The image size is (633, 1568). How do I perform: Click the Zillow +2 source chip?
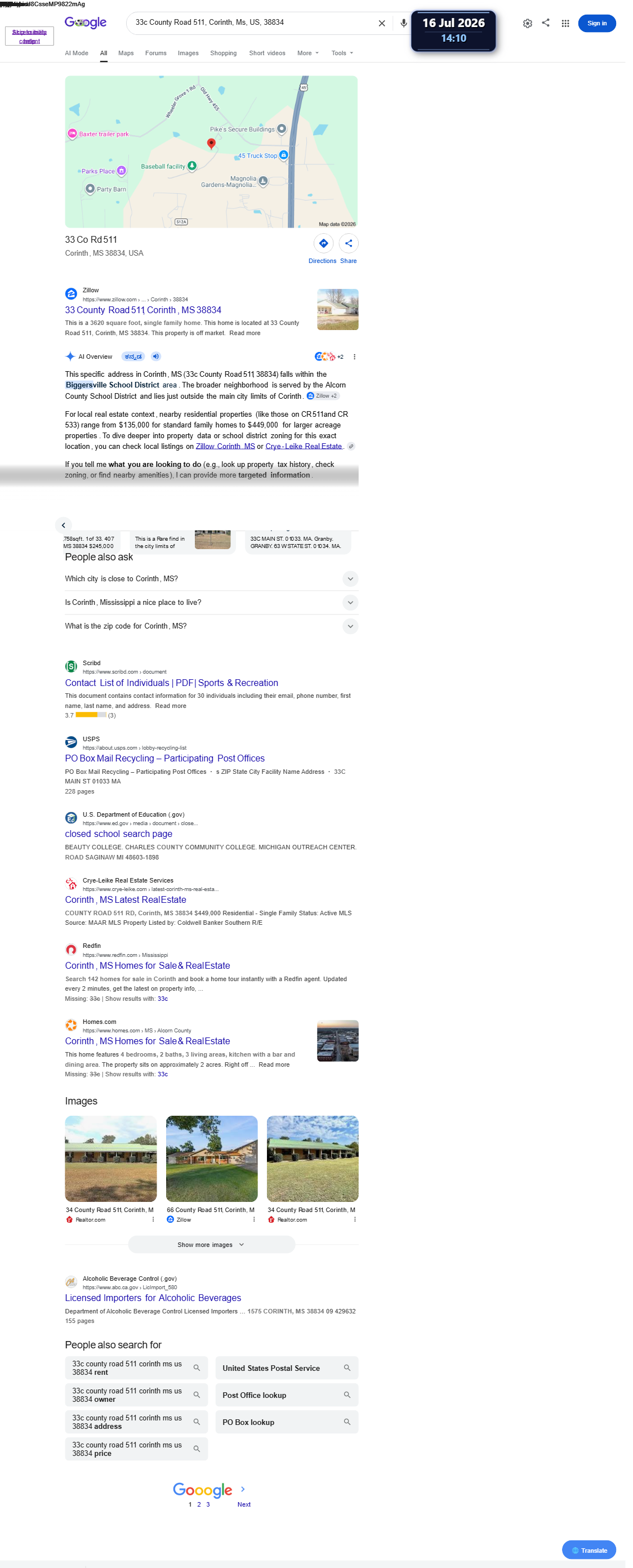pyautogui.click(x=323, y=395)
